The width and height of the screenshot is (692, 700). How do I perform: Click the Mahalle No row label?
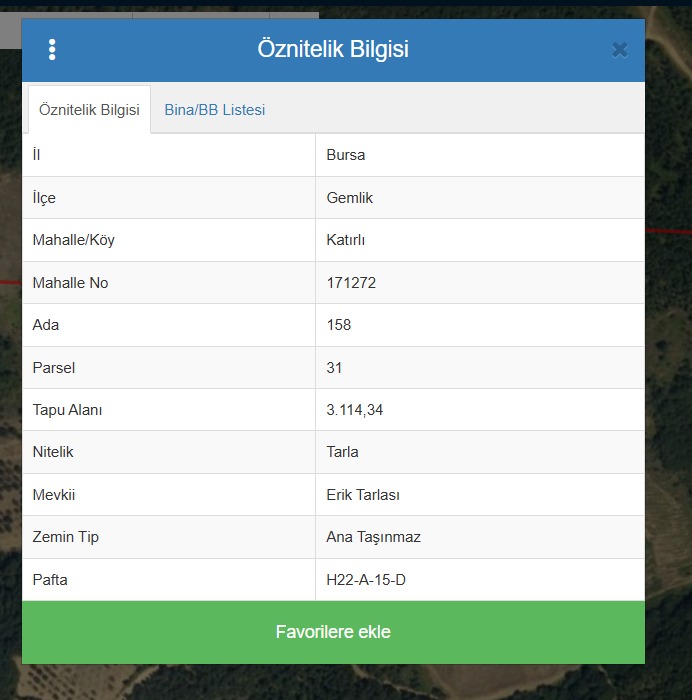coord(70,283)
